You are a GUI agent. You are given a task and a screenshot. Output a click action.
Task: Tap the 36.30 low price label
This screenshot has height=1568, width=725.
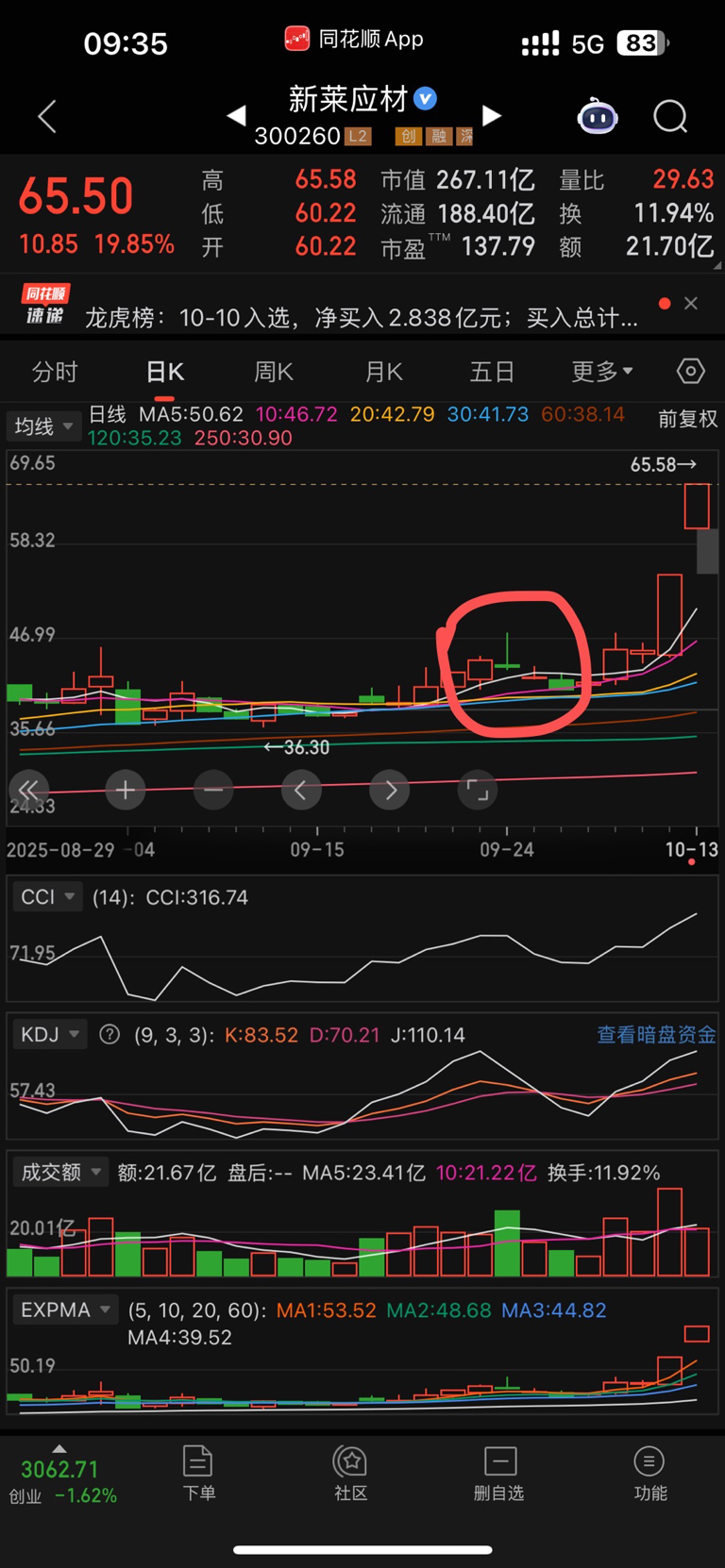296,747
